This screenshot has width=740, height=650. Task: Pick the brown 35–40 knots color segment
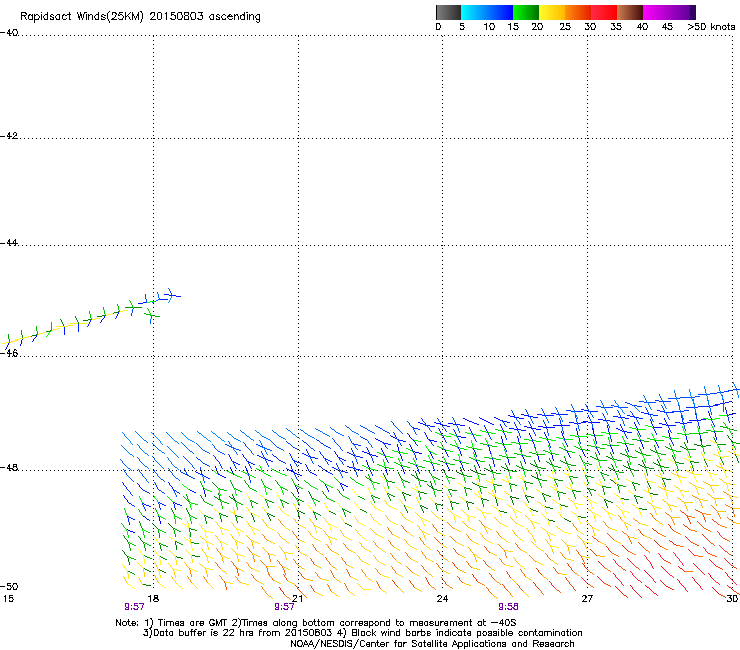coord(630,12)
